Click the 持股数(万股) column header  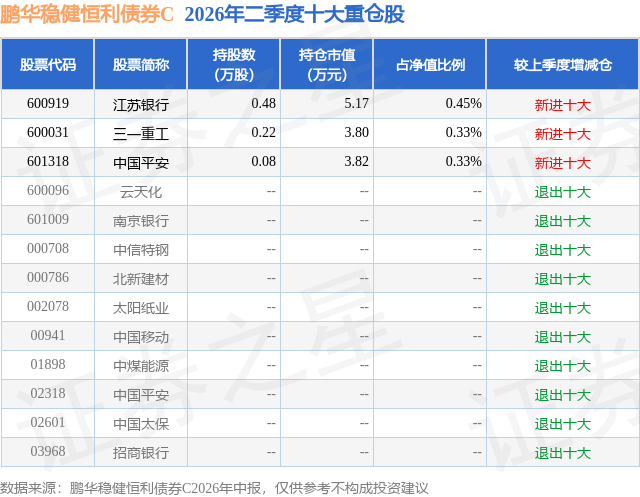click(234, 64)
